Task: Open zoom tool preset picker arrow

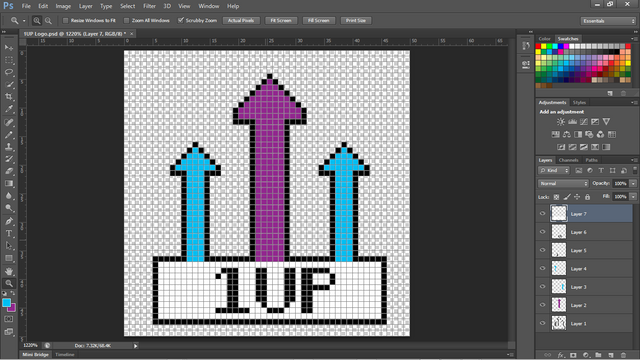Action: [x=24, y=20]
